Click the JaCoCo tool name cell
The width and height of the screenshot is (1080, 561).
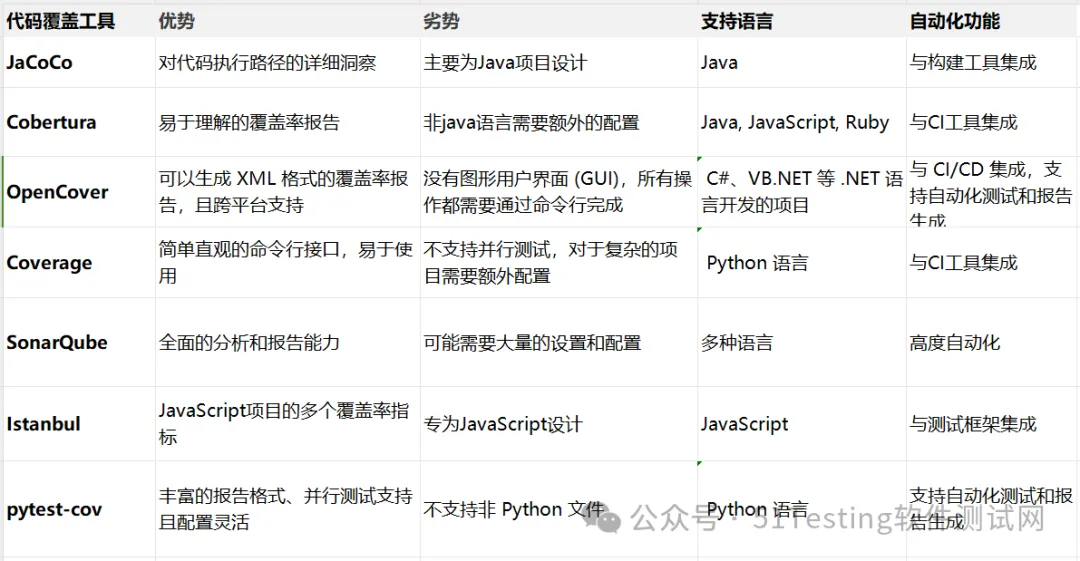(x=79, y=62)
